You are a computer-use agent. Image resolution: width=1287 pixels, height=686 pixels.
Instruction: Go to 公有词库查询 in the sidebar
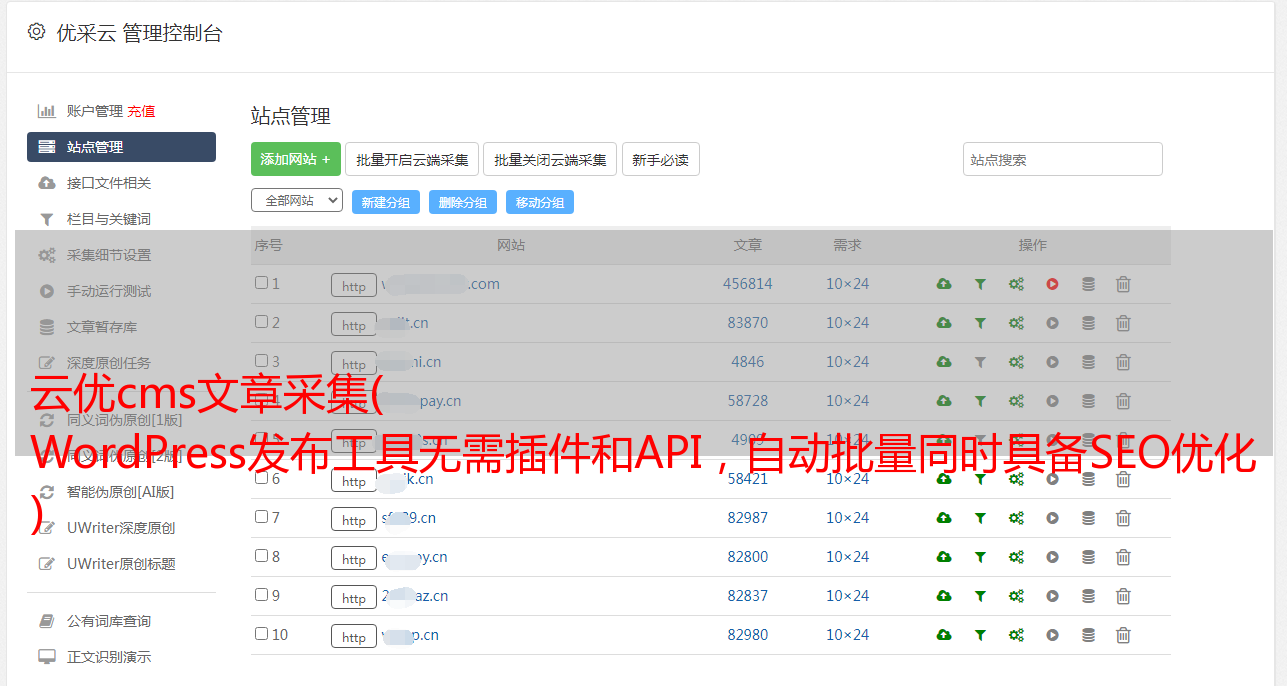(109, 621)
